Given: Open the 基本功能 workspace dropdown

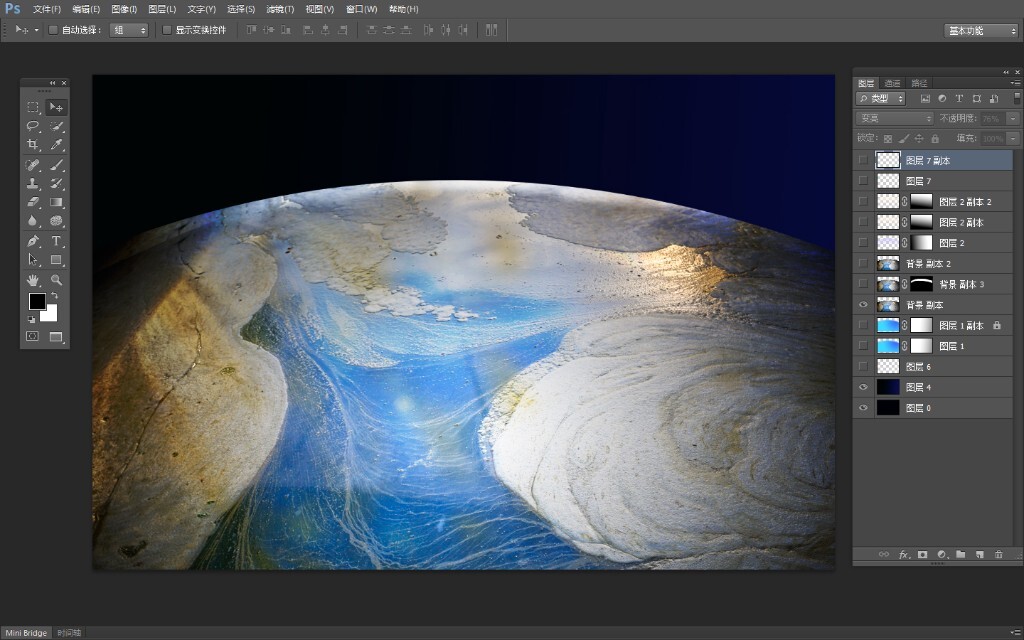Looking at the screenshot, I should coord(981,31).
